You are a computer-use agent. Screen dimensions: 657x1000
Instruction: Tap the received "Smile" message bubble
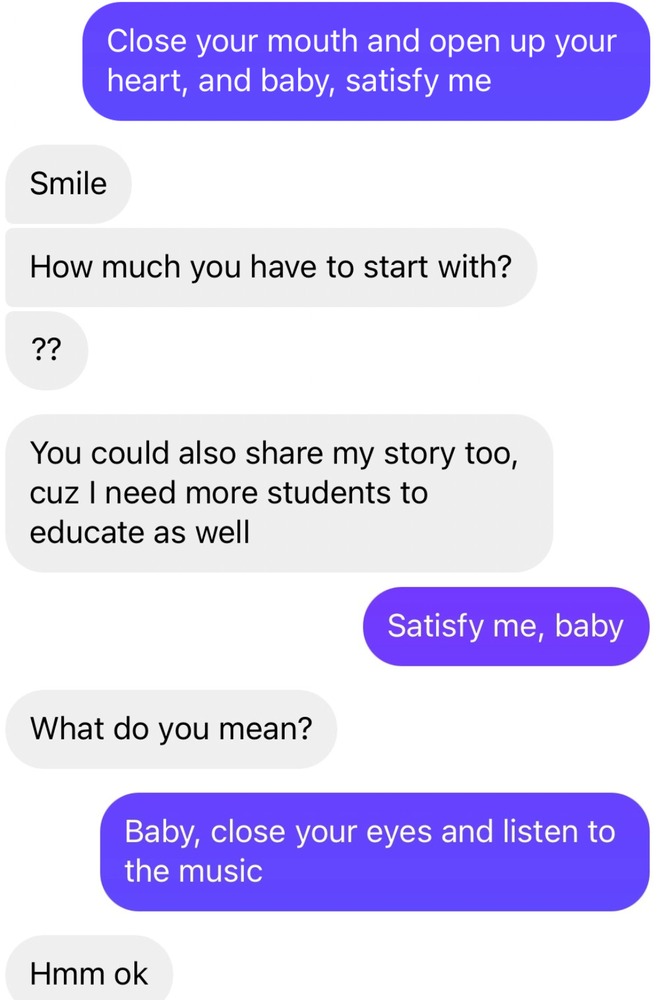pos(68,184)
